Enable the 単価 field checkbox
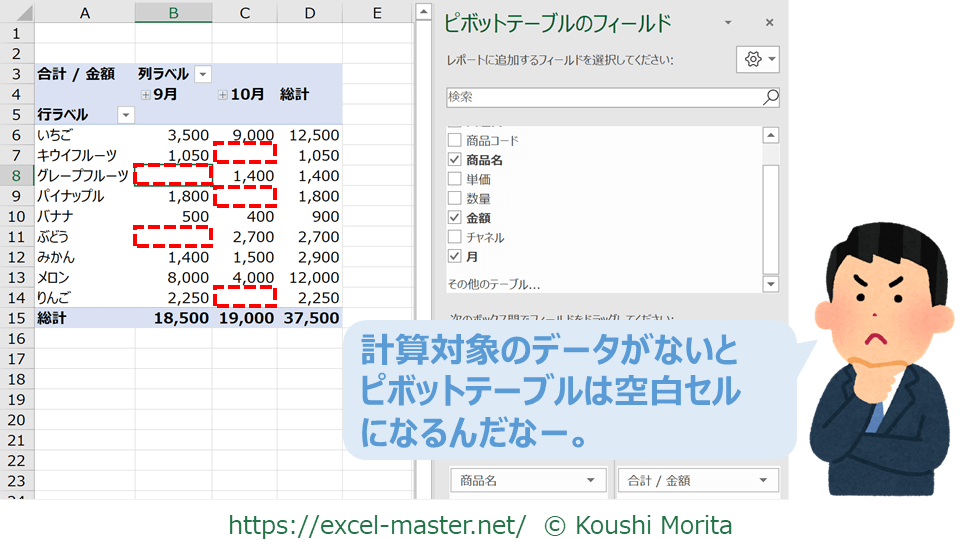The width and height of the screenshot is (960, 540). click(455, 179)
